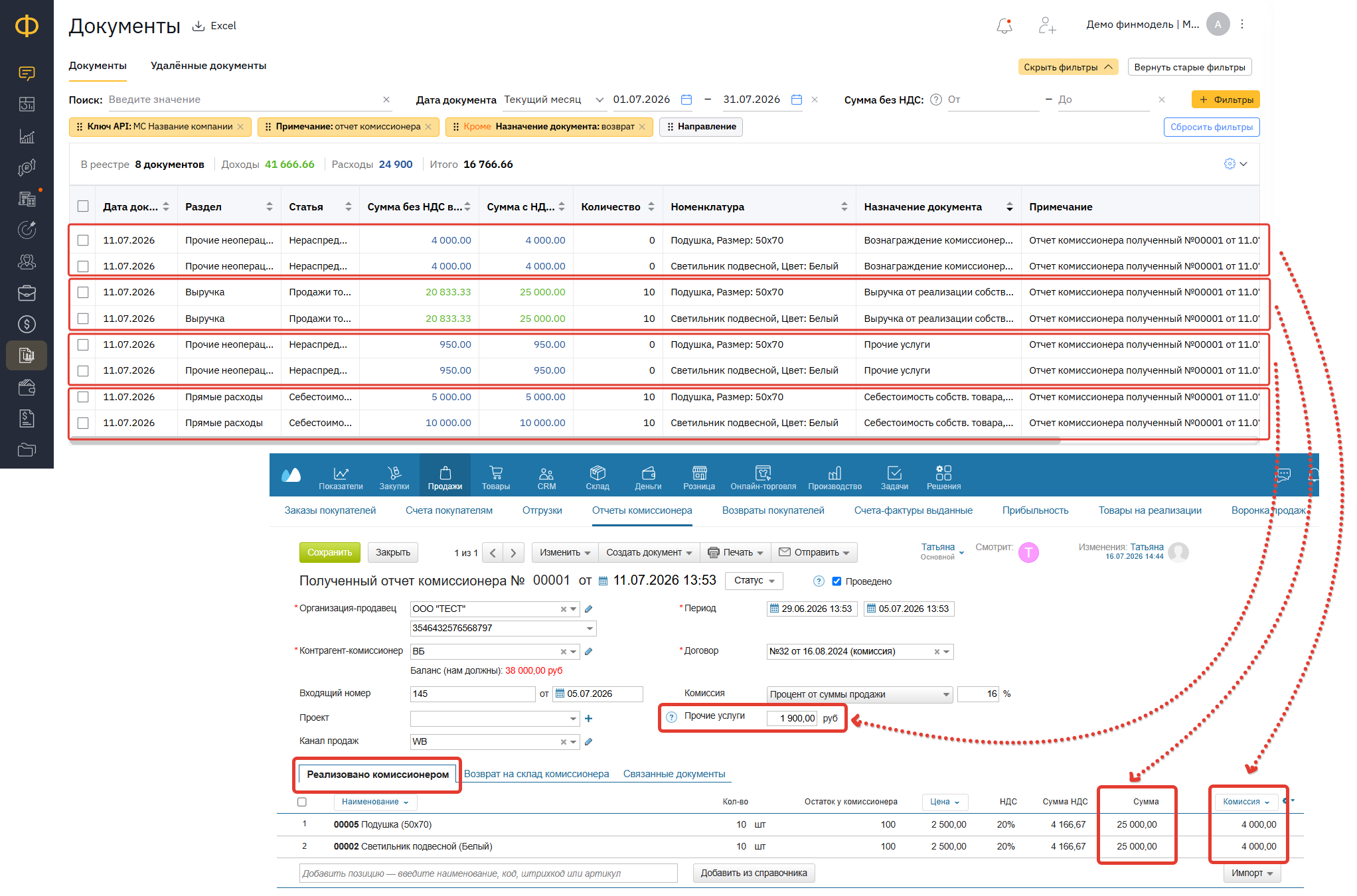Image resolution: width=1357 pixels, height=896 pixels.
Task: Click the Сохранить button
Action: (330, 552)
